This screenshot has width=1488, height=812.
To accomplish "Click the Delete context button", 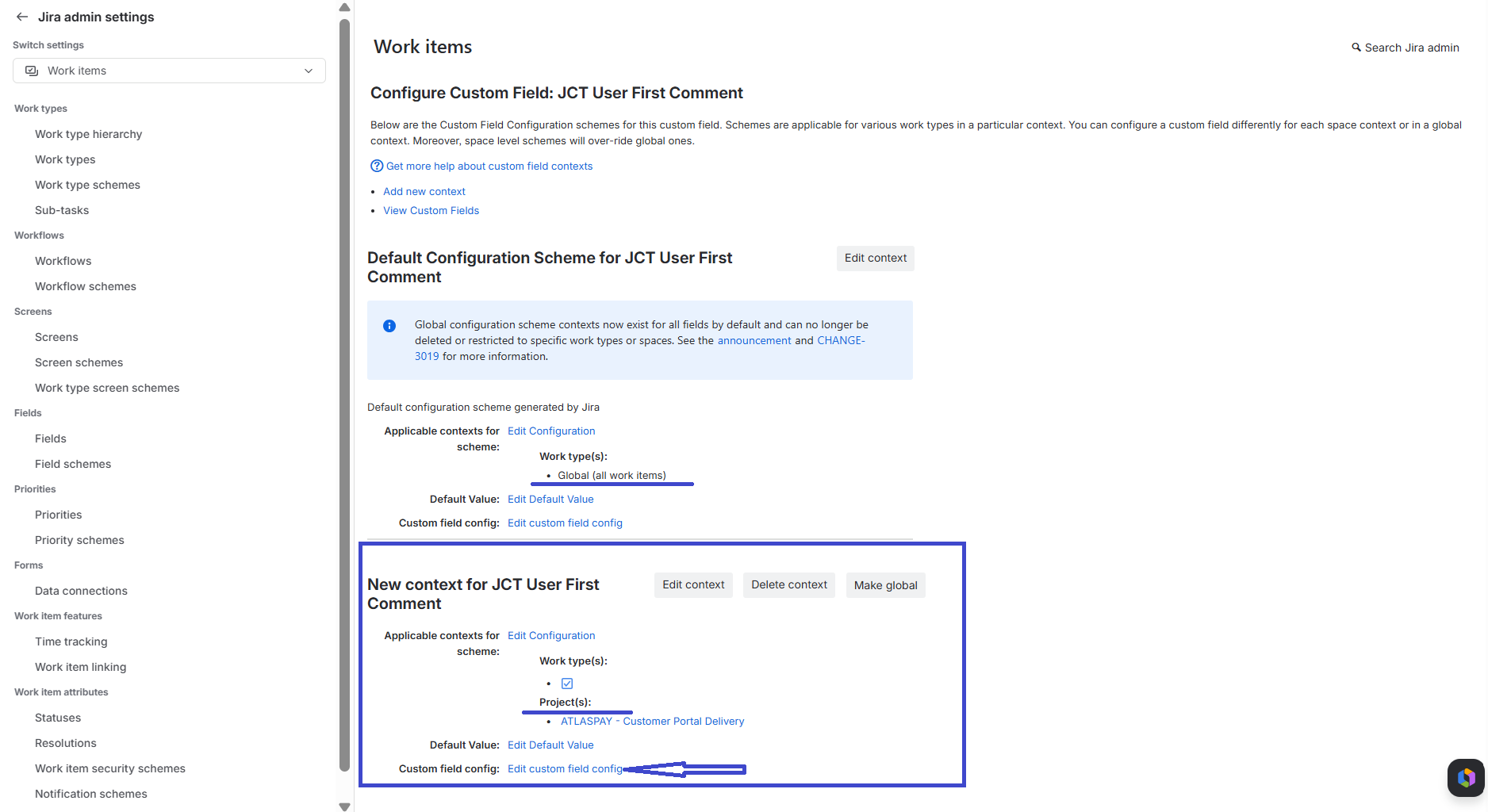I will pyautogui.click(x=789, y=585).
